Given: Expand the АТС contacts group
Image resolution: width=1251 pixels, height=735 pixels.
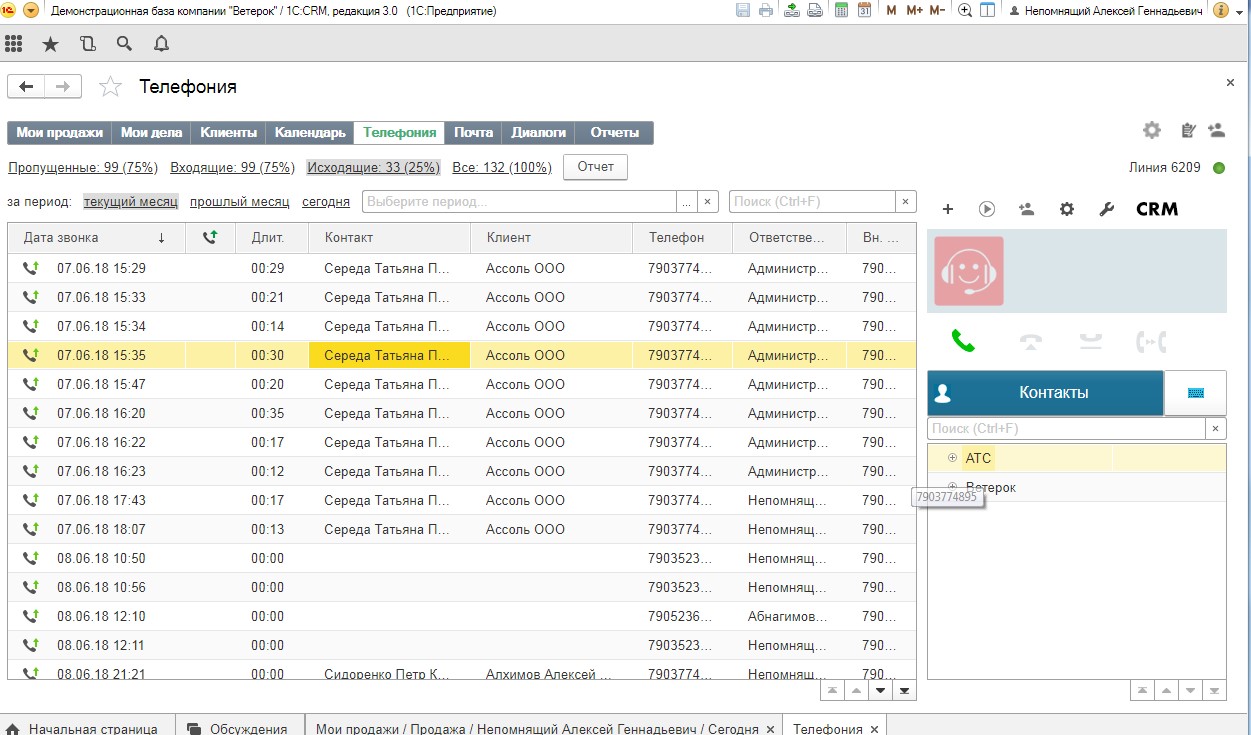Looking at the screenshot, I should 952,458.
